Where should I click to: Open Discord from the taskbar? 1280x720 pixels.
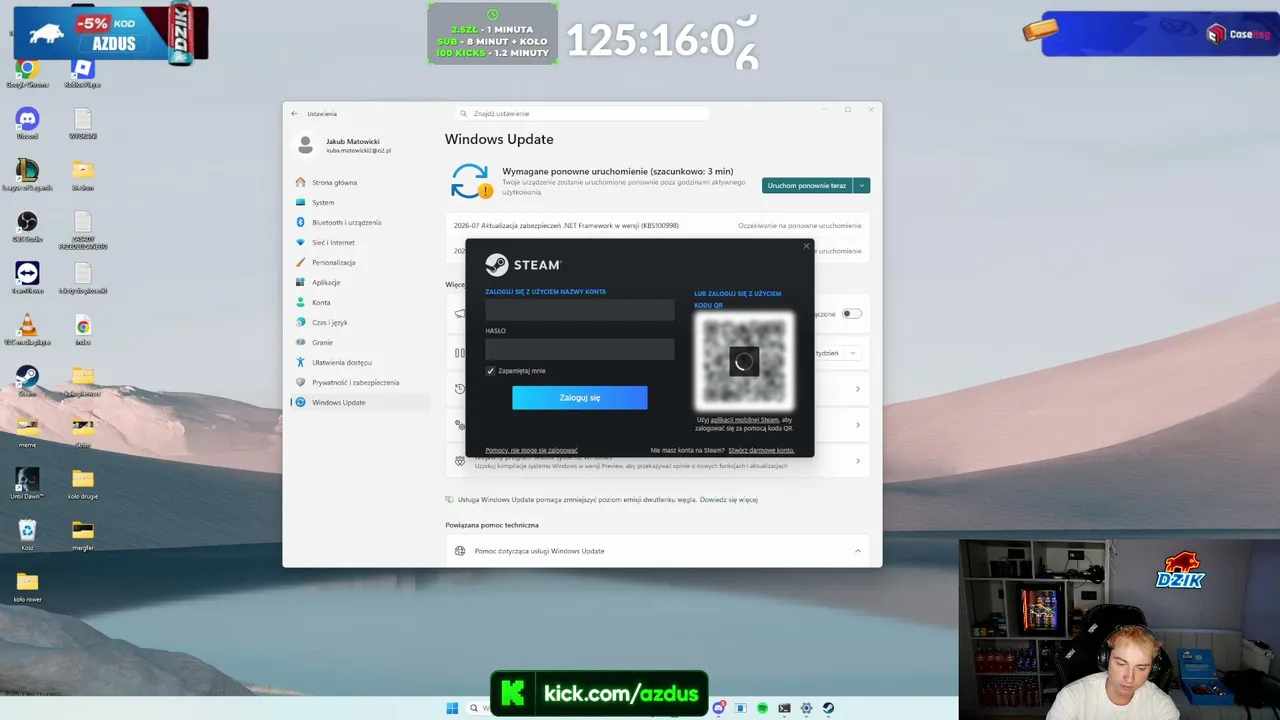click(719, 708)
